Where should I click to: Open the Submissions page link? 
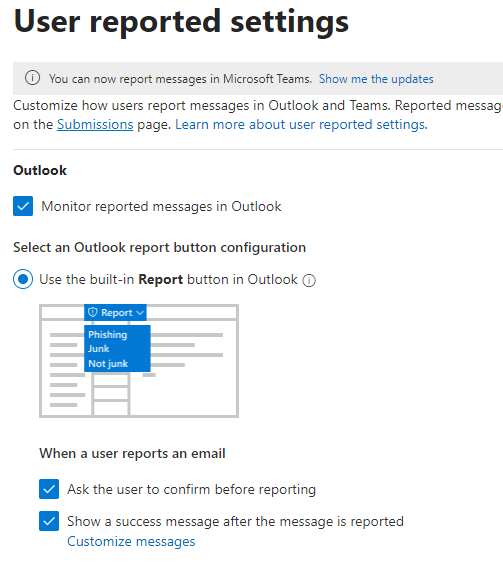(x=95, y=124)
